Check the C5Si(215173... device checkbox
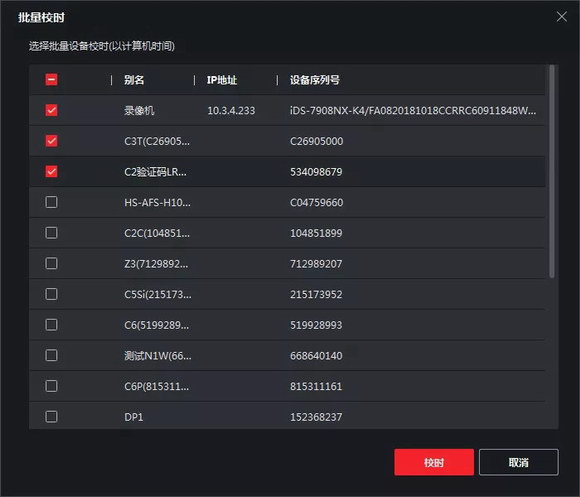The width and height of the screenshot is (580, 497). 51,294
